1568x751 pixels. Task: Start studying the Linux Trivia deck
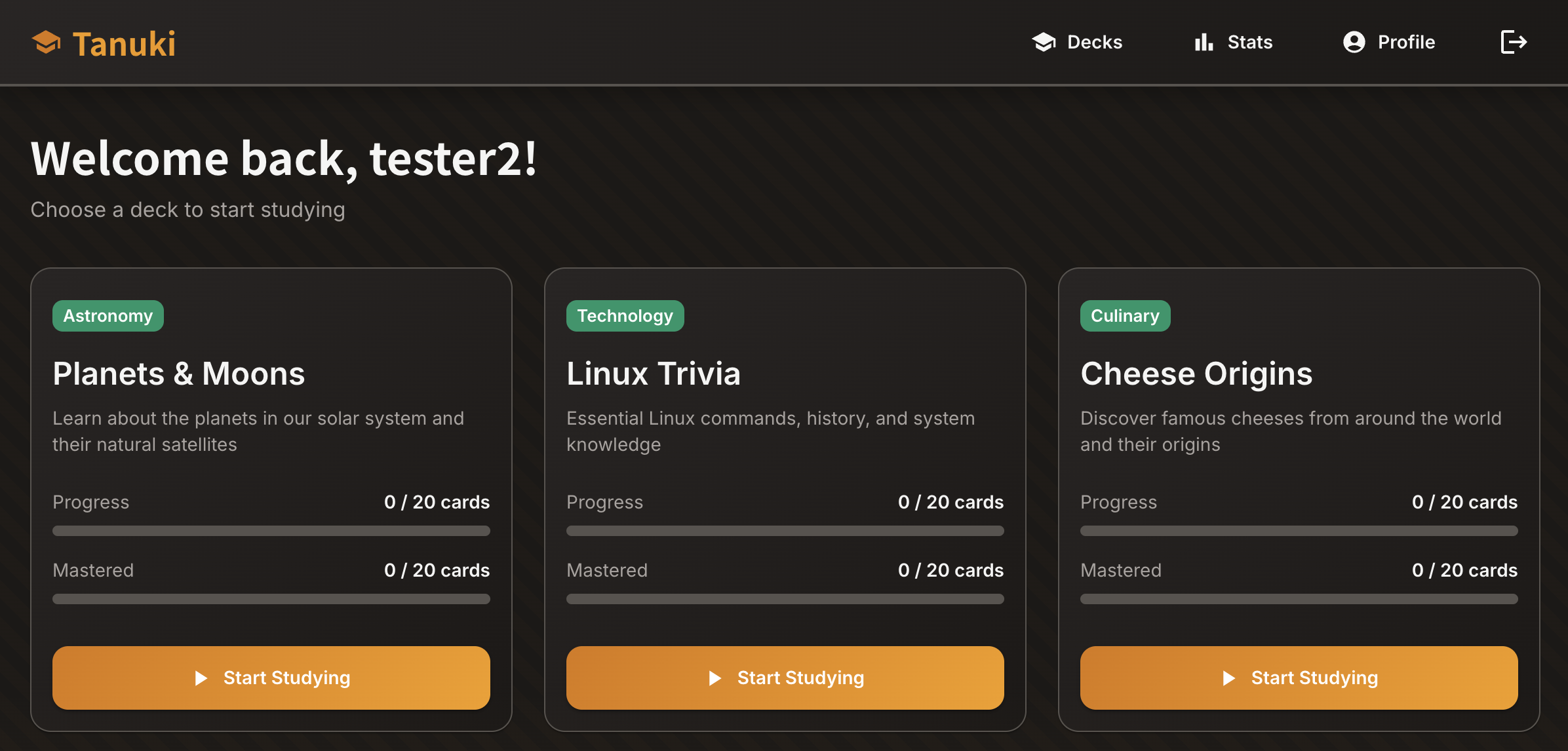pyautogui.click(x=785, y=678)
